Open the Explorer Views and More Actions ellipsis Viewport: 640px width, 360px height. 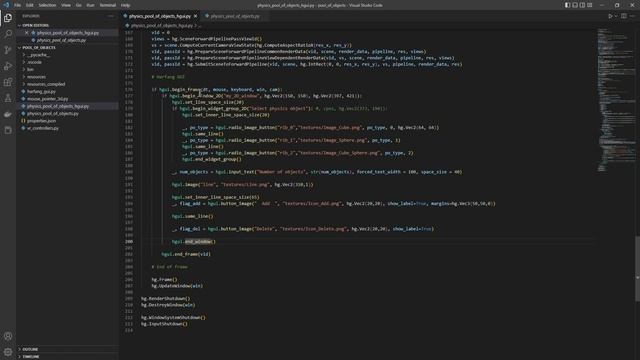click(111, 16)
